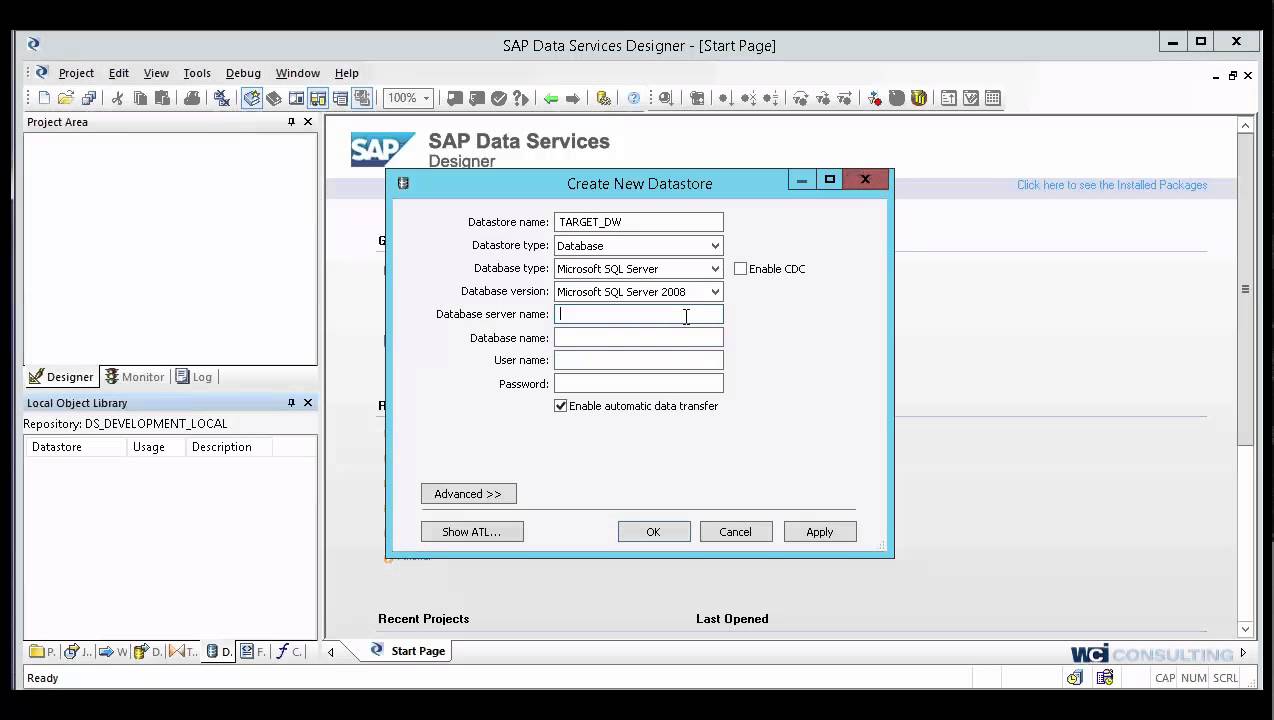Open the Projects tab in object library
This screenshot has height=720, width=1274.
point(42,651)
